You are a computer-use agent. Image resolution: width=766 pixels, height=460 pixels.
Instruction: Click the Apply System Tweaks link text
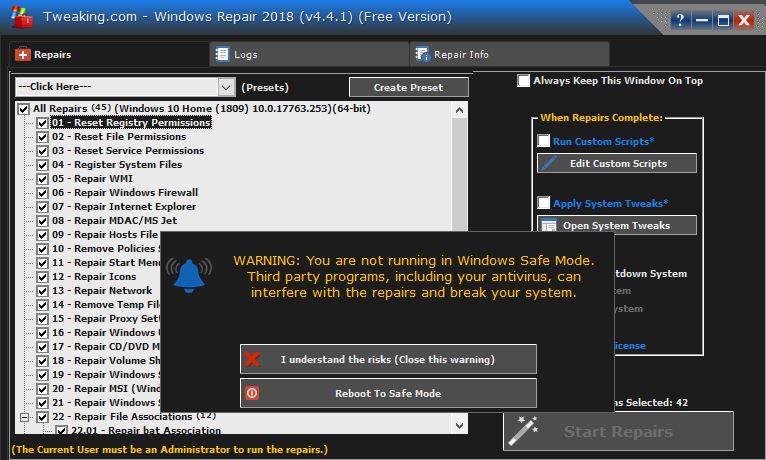[x=610, y=204]
